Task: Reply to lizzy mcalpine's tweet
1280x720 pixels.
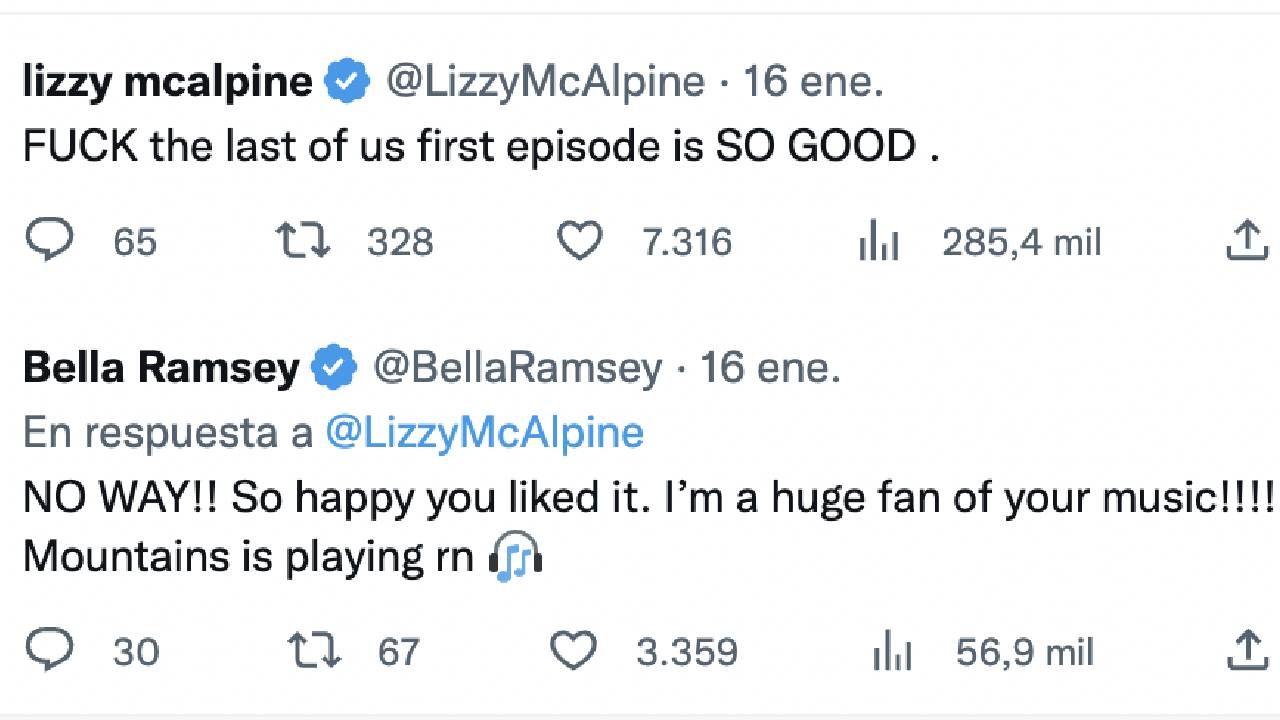Action: [x=48, y=241]
